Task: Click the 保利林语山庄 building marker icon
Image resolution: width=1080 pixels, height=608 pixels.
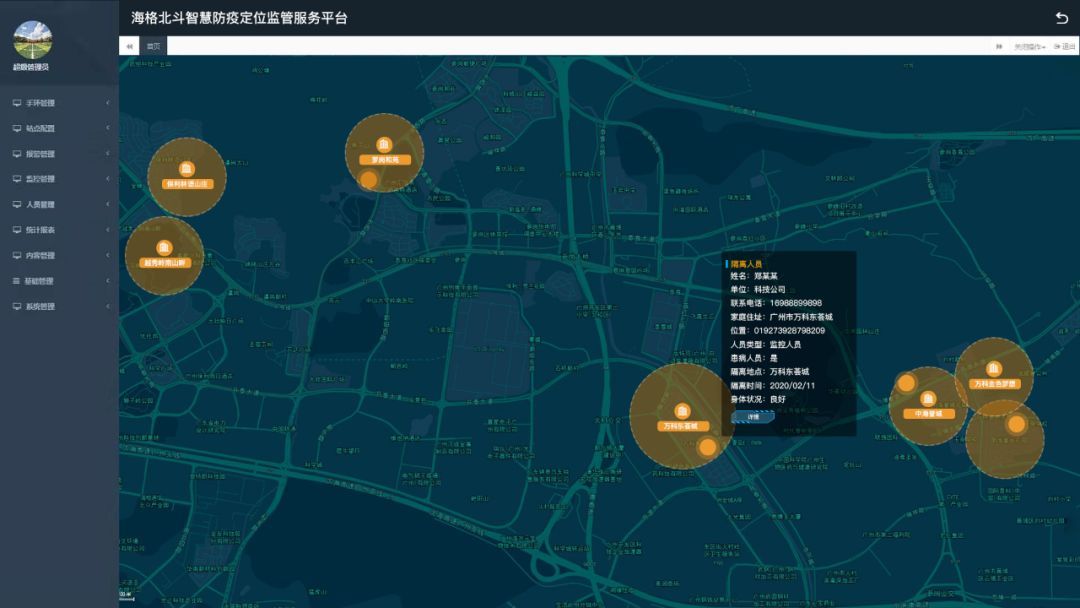Action: point(187,169)
